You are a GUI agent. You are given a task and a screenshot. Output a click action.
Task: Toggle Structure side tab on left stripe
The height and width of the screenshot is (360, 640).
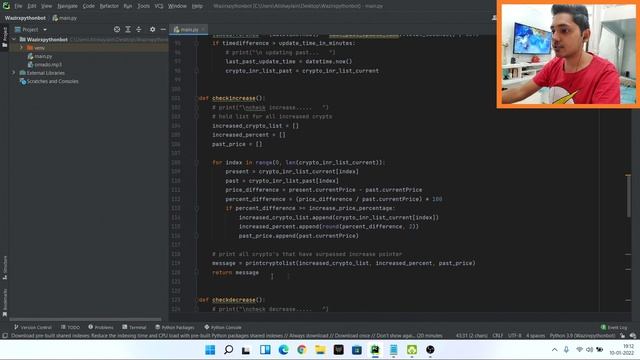[x=4, y=268]
